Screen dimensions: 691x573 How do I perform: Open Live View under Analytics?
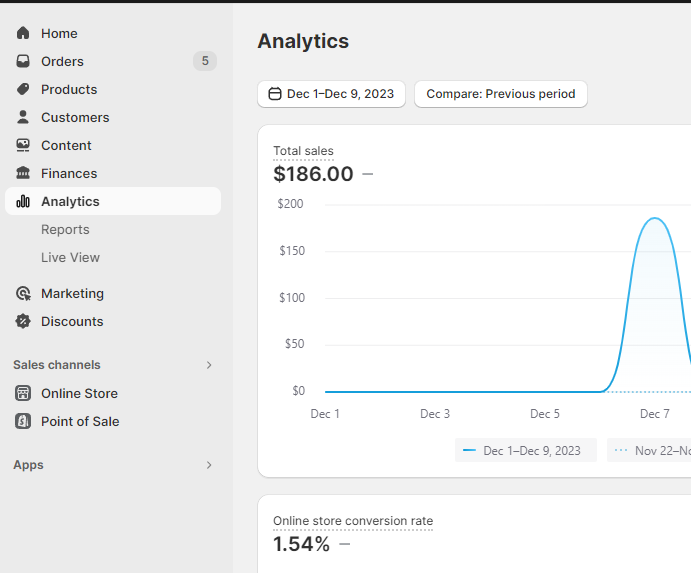coord(70,257)
